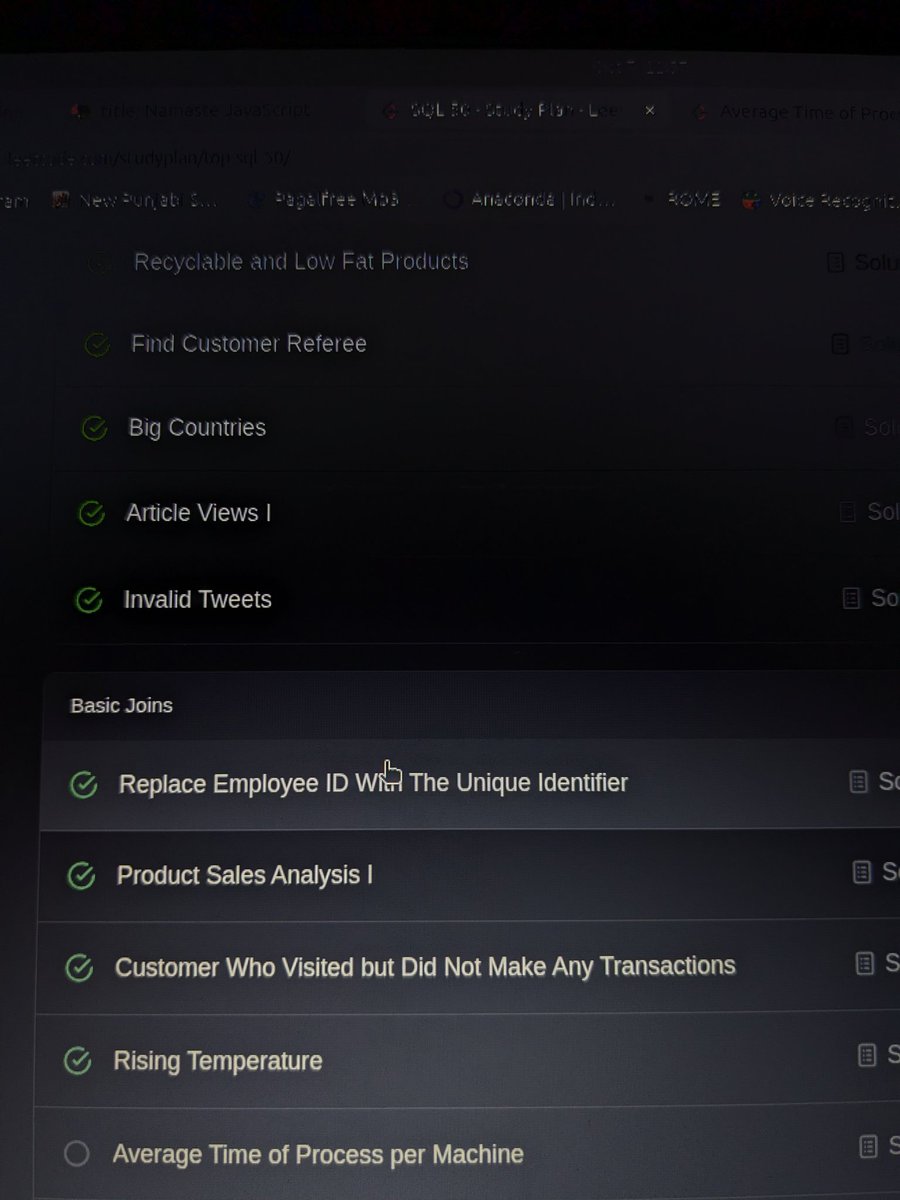Click solved checkmark beside Customer Who Visited

(x=78, y=968)
